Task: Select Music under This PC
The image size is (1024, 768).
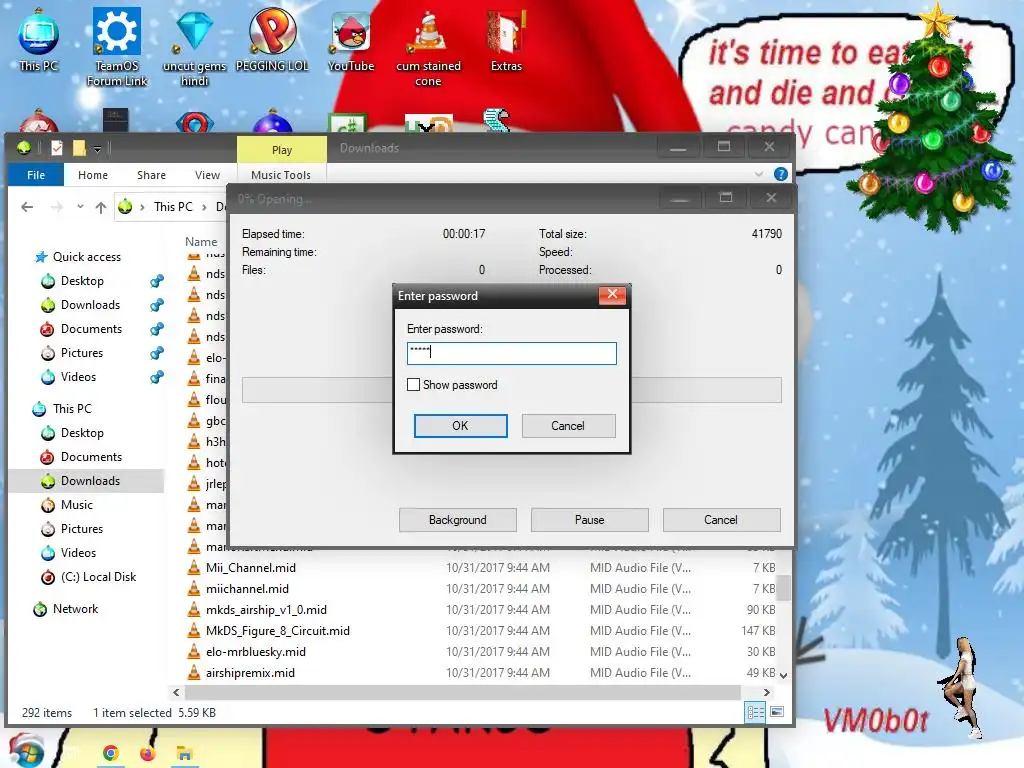Action: click(76, 505)
